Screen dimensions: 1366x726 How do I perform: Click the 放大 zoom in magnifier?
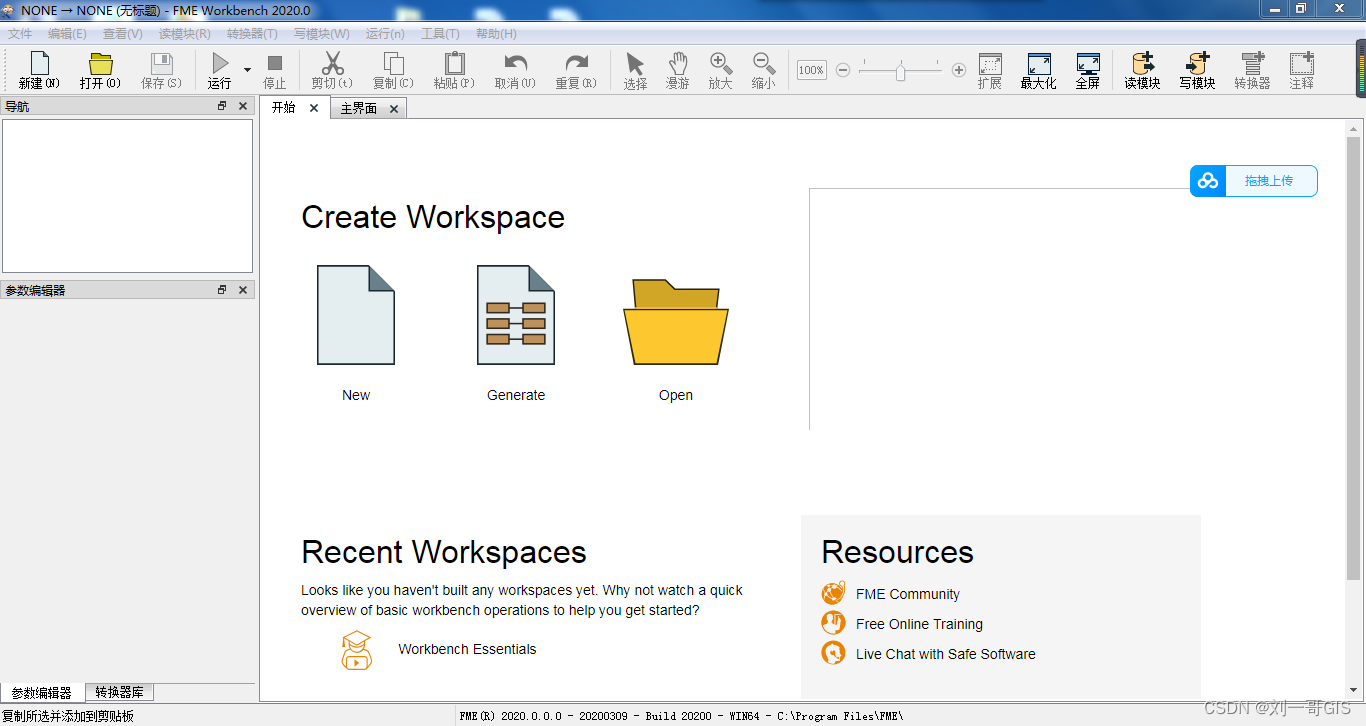(x=720, y=64)
